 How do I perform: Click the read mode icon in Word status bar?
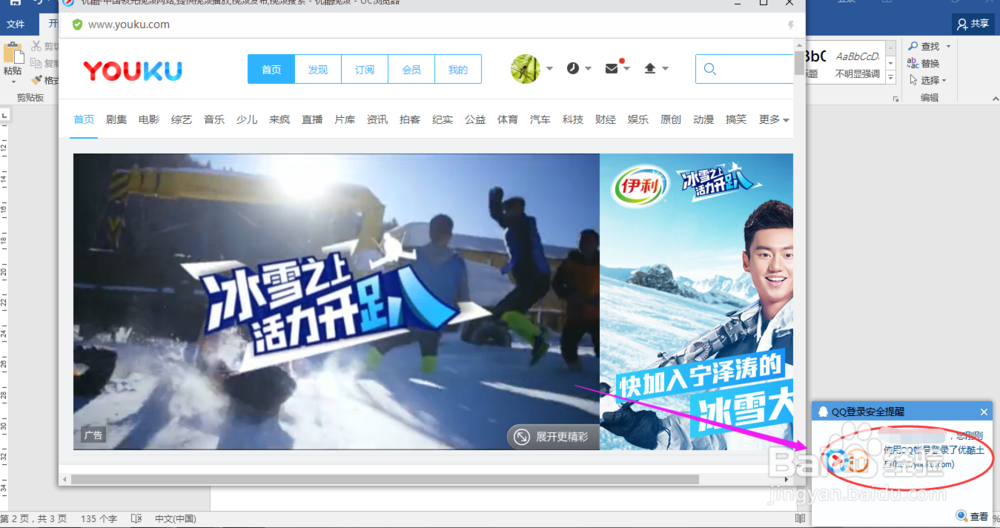(x=800, y=518)
